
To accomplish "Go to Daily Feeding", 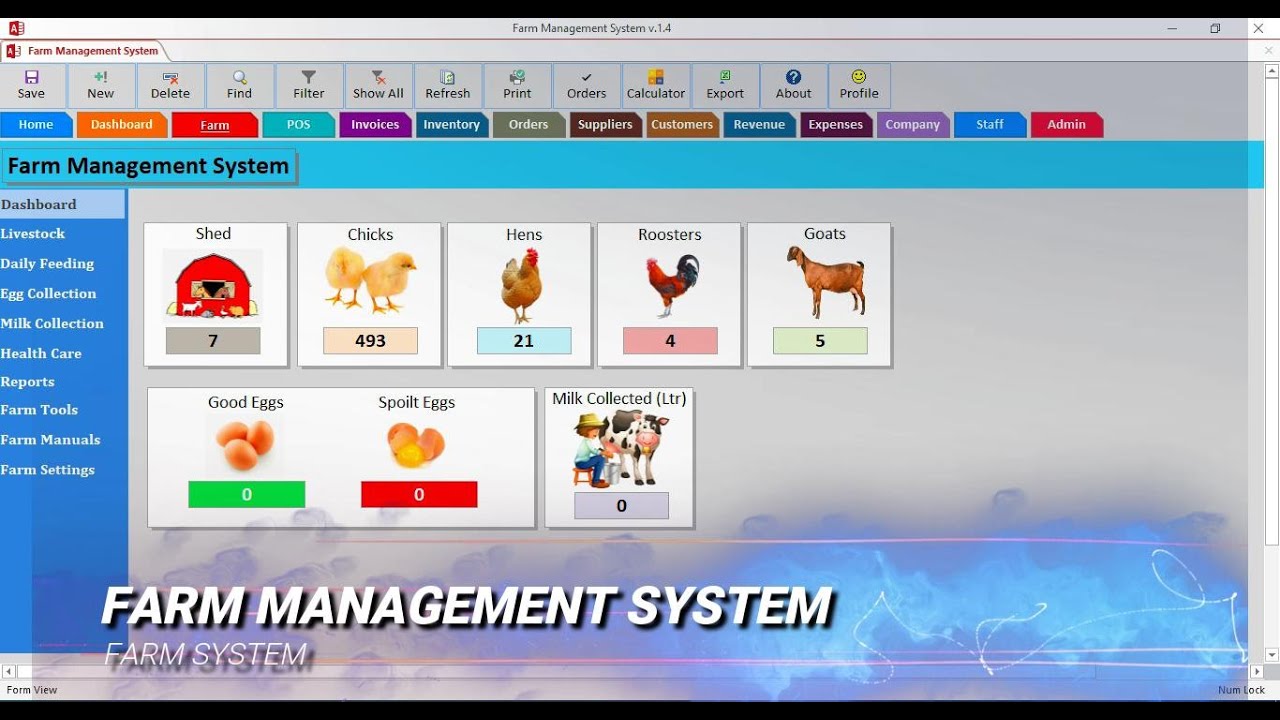I will pos(47,264).
